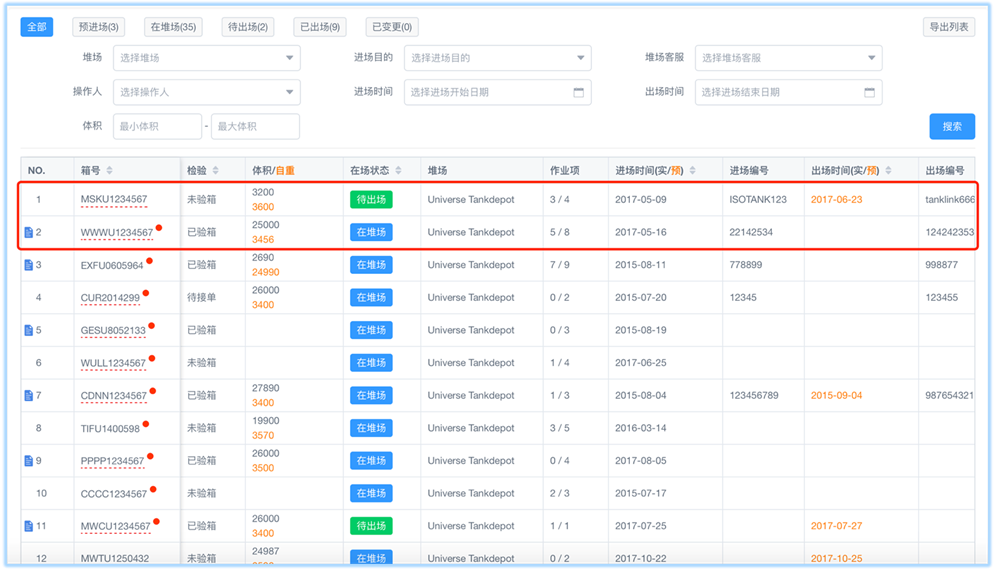
Task: Open container link MSKU1234567
Action: pos(114,199)
